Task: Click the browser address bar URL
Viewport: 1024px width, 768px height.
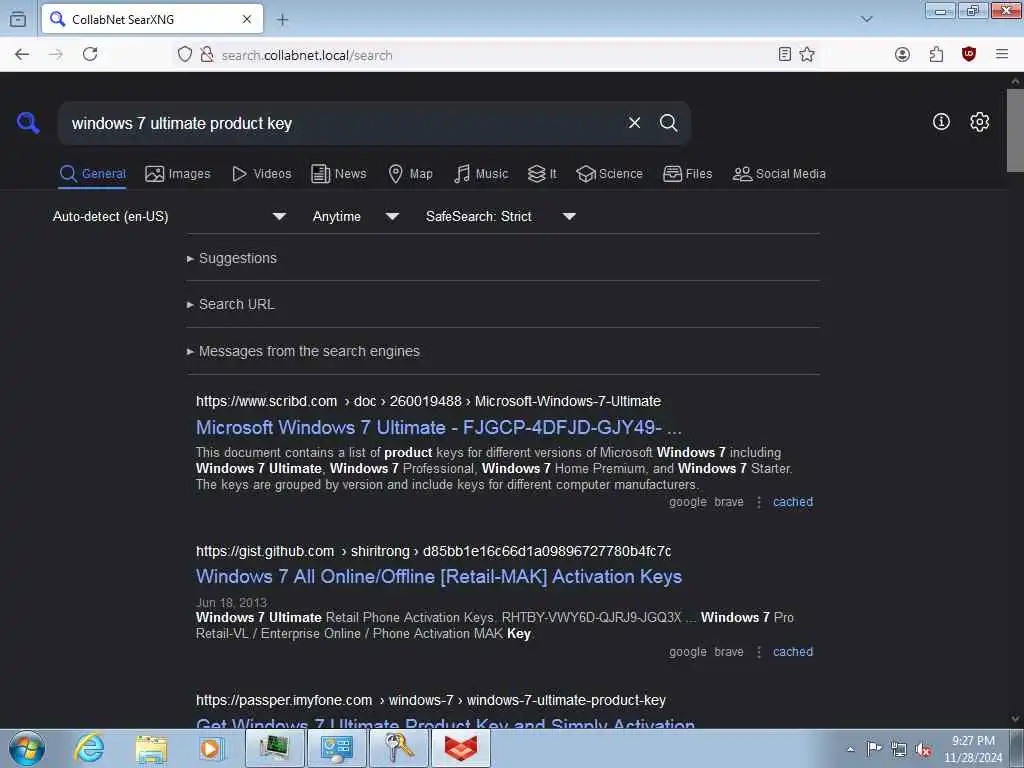Action: pos(307,56)
